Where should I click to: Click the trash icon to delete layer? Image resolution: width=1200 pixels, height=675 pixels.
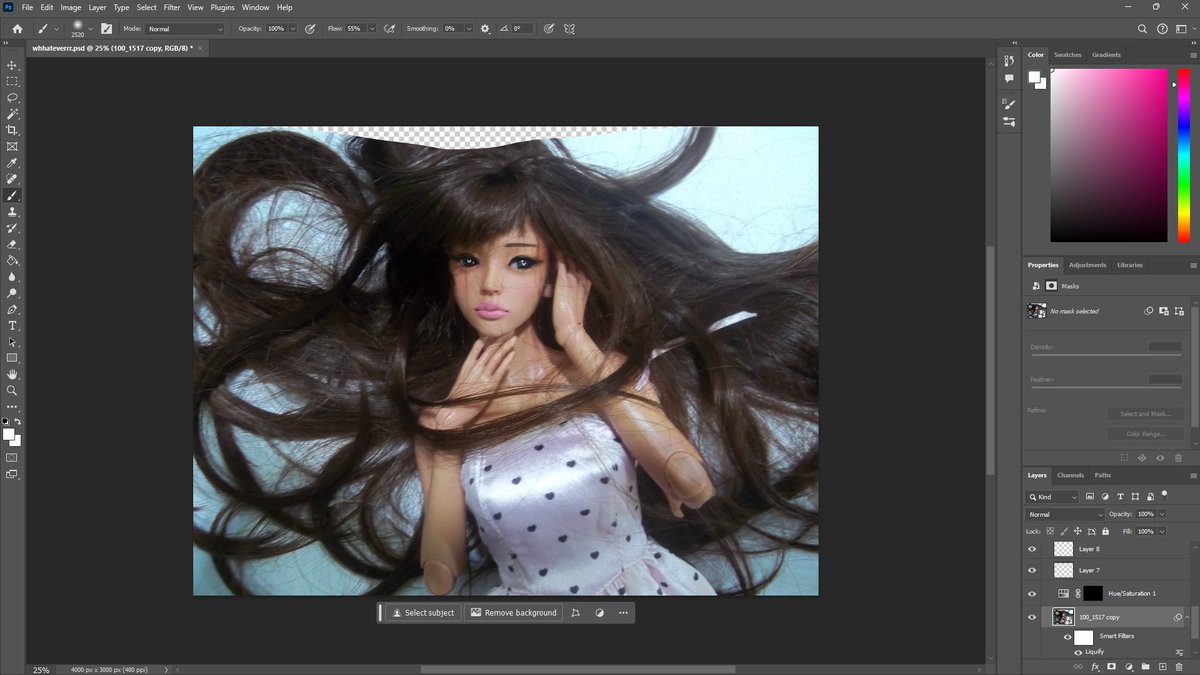[x=1180, y=666]
